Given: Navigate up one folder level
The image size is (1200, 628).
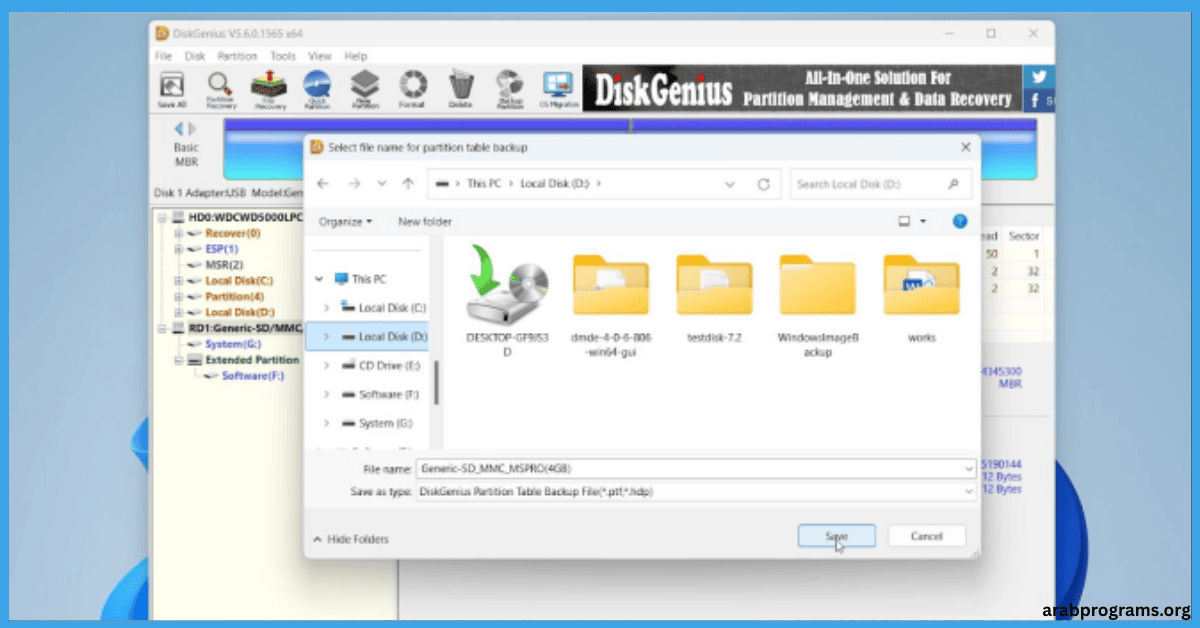Looking at the screenshot, I should coord(407,184).
